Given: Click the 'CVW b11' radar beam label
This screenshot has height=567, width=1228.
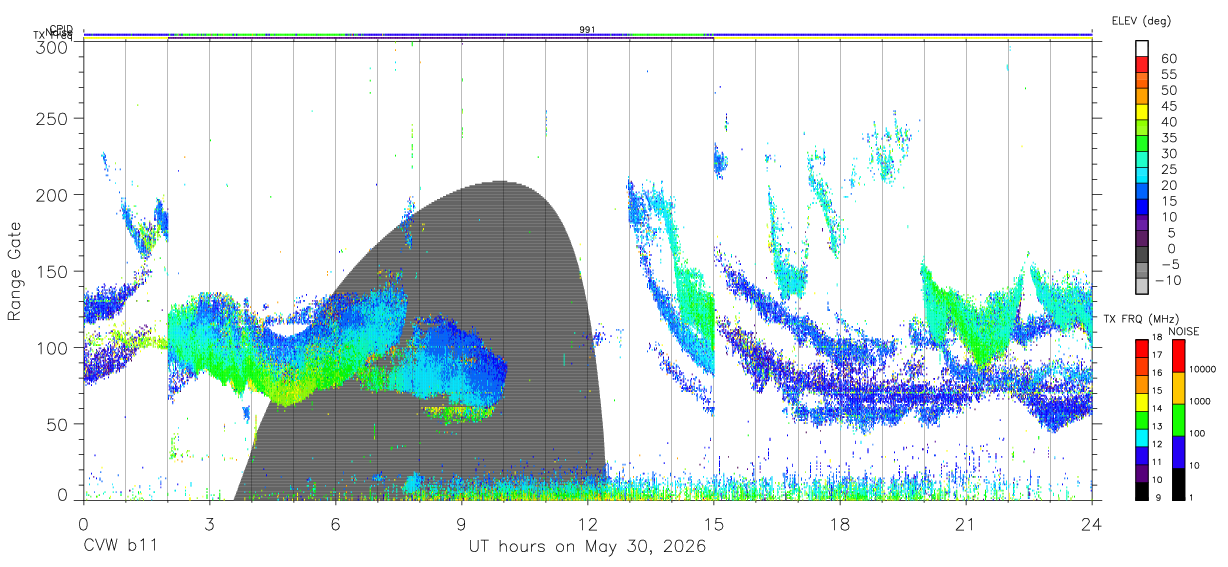Looking at the screenshot, I should [119, 547].
